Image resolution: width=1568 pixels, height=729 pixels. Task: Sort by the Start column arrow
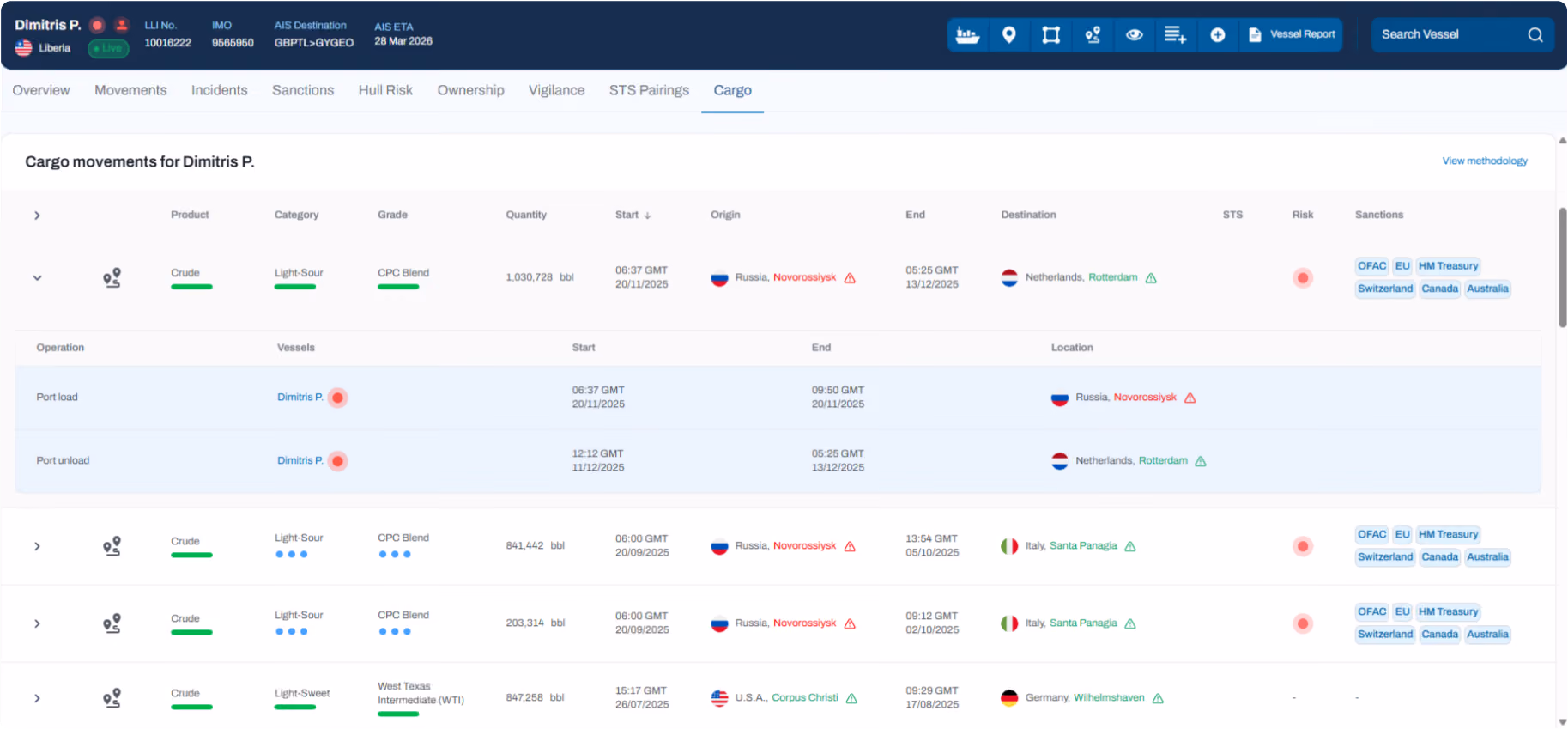point(647,216)
